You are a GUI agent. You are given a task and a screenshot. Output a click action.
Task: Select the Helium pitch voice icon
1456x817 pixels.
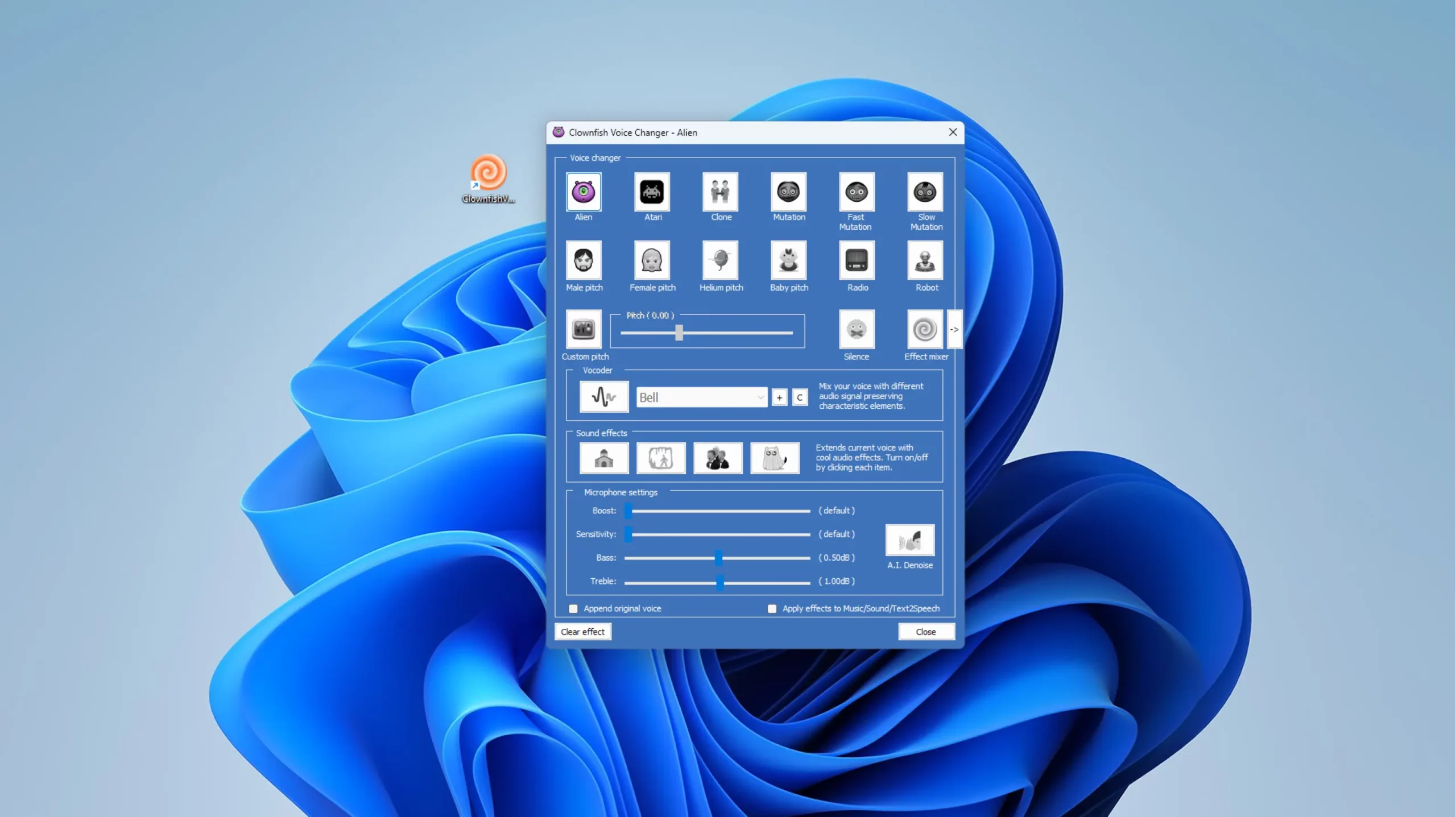[x=720, y=260]
